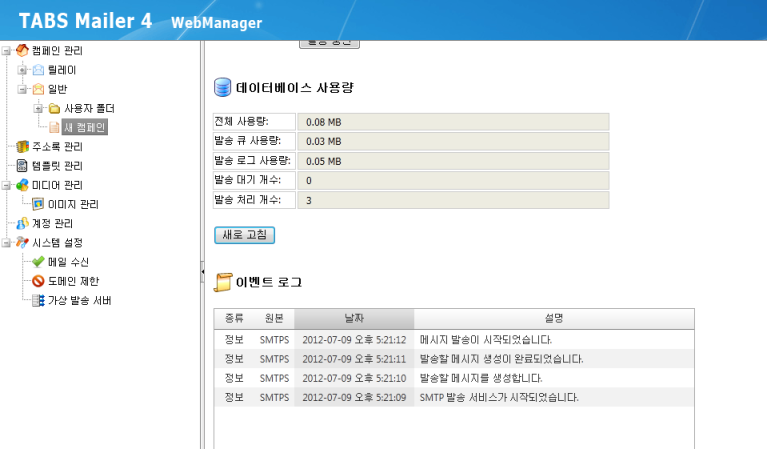
Task: Click the 계정 관리 users icon
Action: tap(22, 223)
